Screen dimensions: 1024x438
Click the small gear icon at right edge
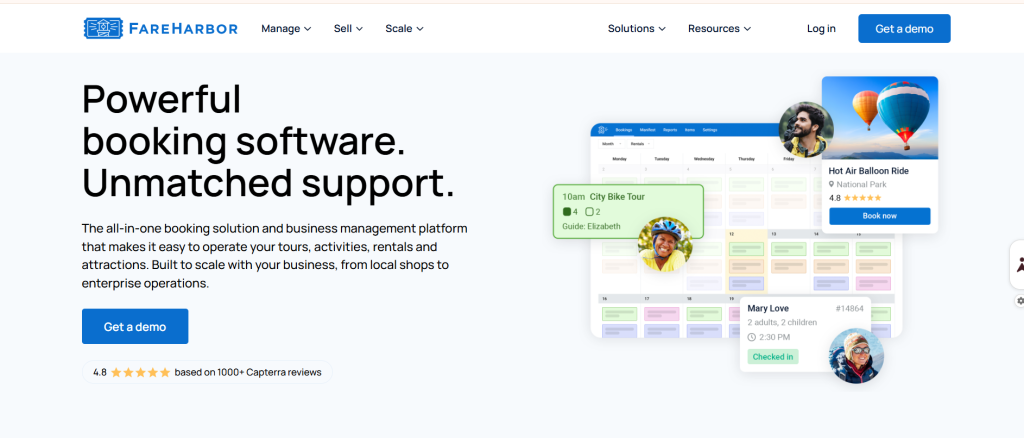coord(1020,301)
